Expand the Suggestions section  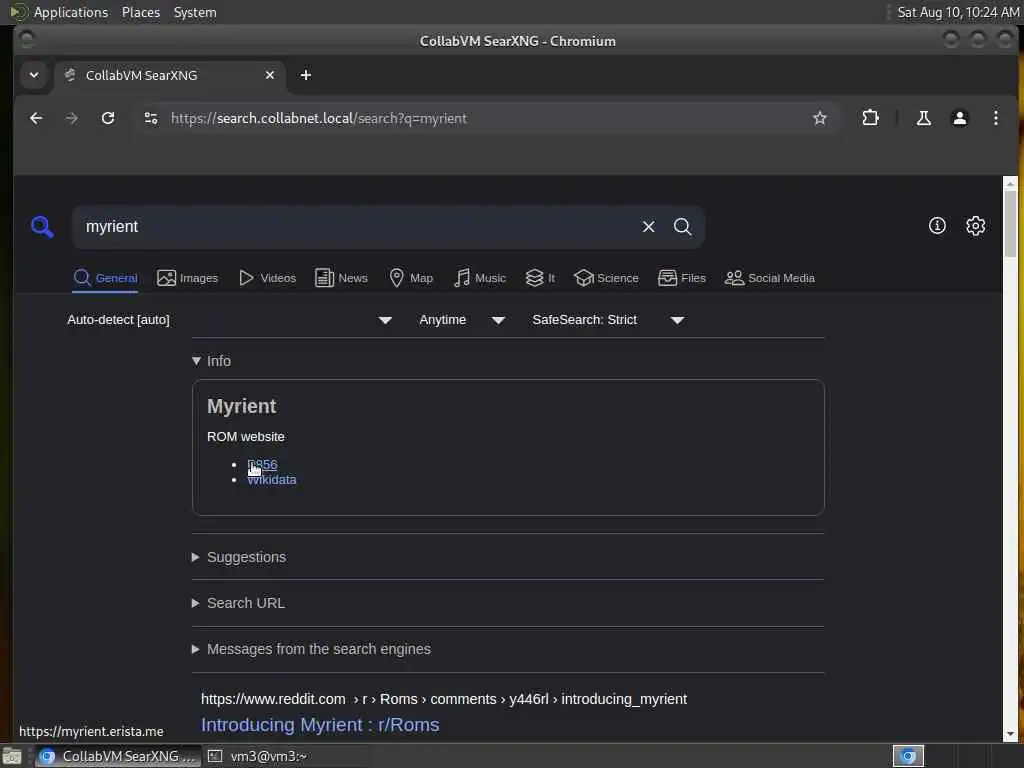pyautogui.click(x=239, y=558)
